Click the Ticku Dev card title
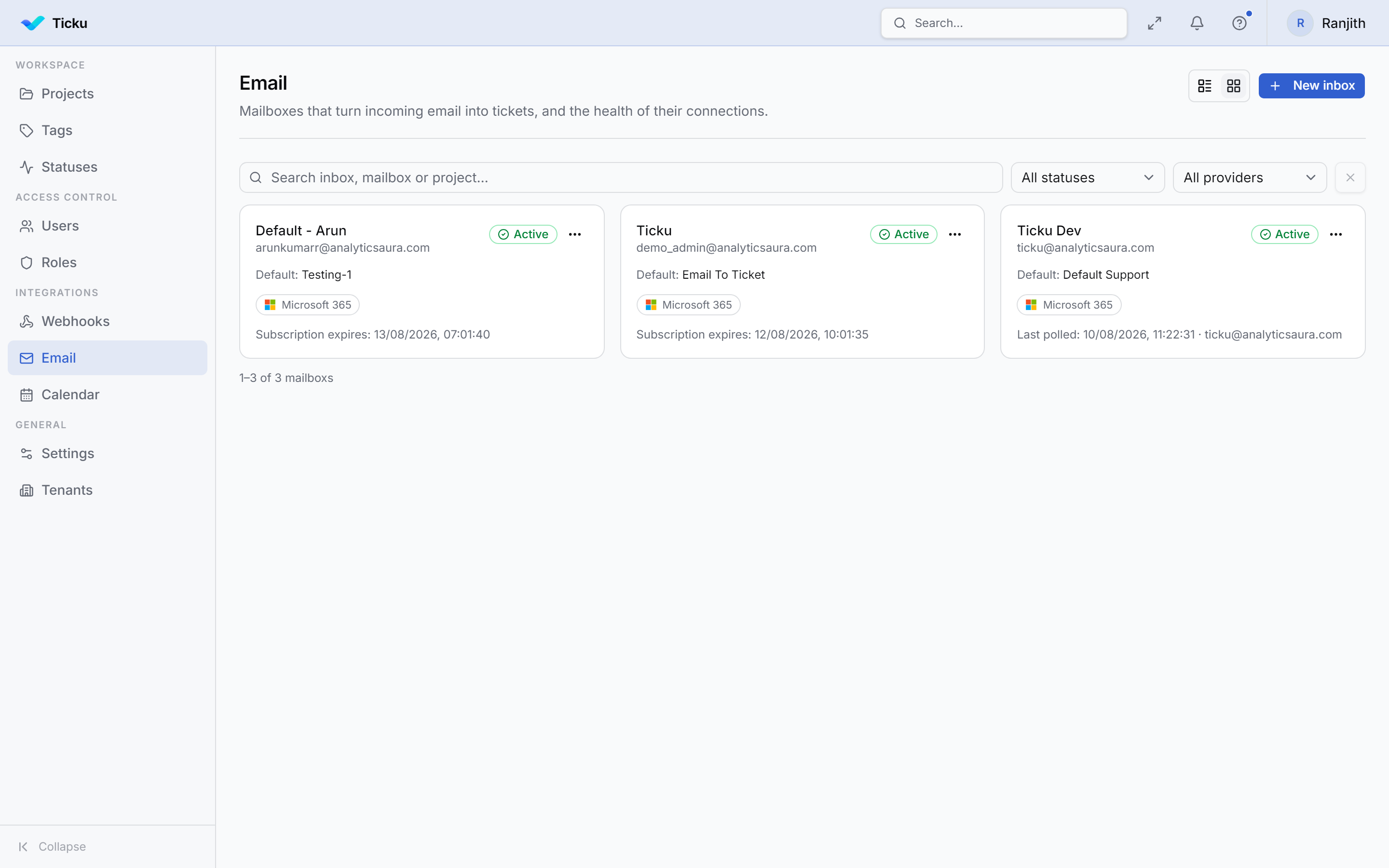The image size is (1389, 868). 1049,230
